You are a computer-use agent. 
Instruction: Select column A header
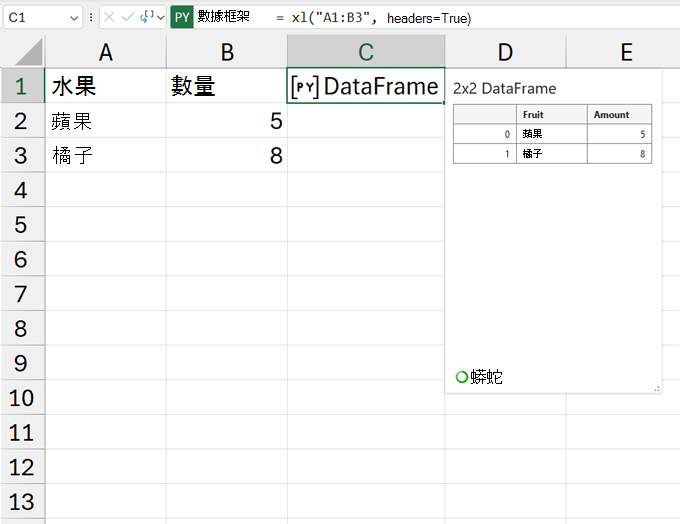[106, 52]
